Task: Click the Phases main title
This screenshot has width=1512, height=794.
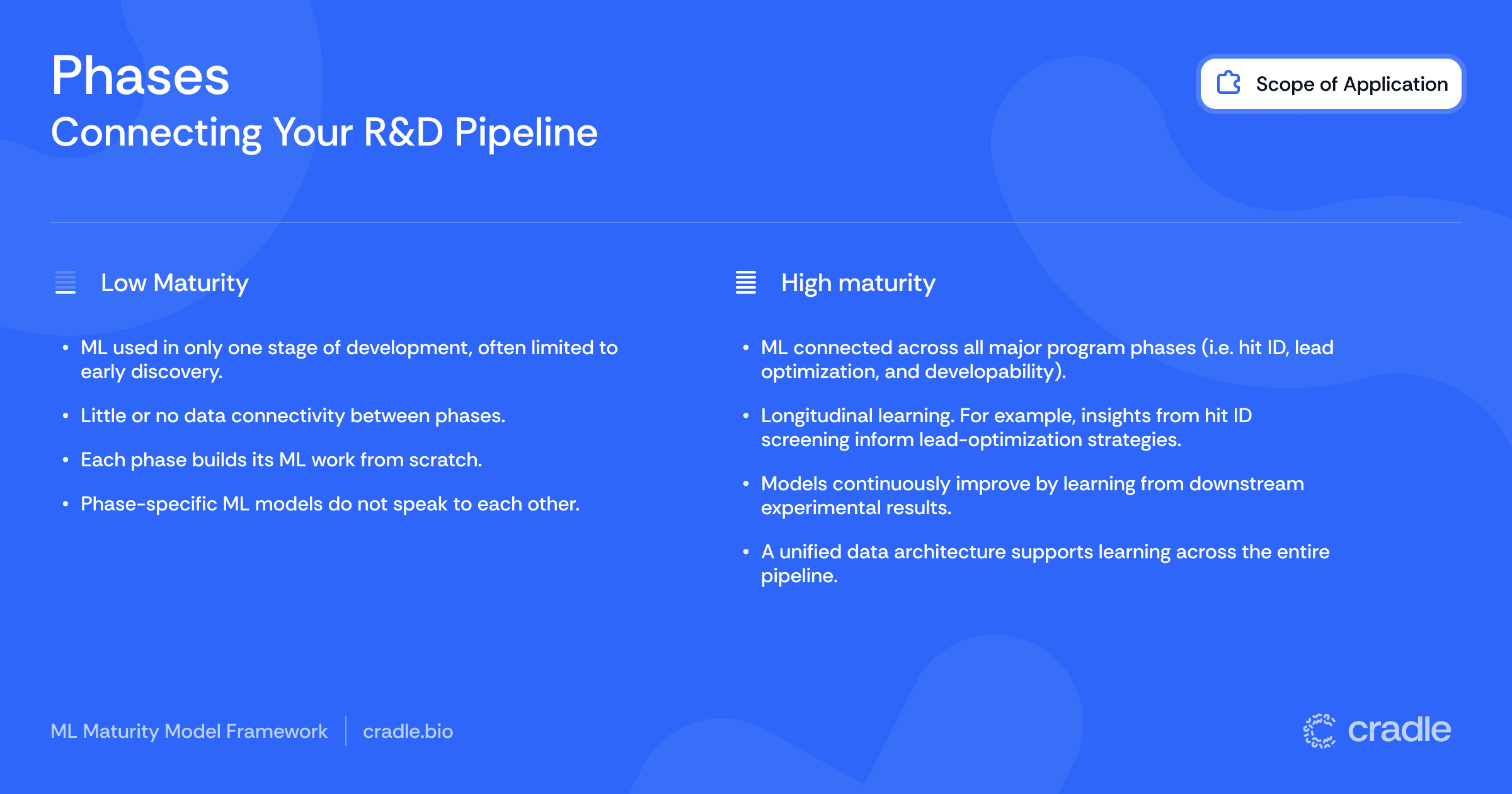Action: (x=140, y=76)
